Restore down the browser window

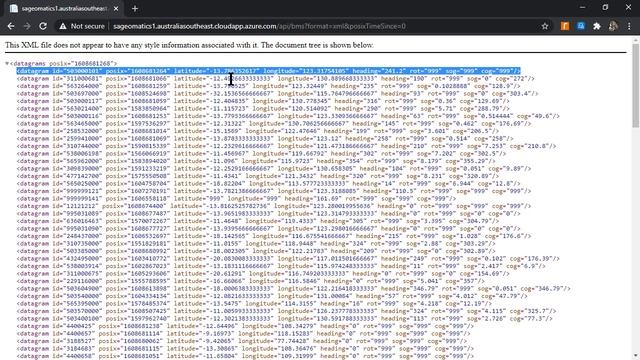(605, 7)
